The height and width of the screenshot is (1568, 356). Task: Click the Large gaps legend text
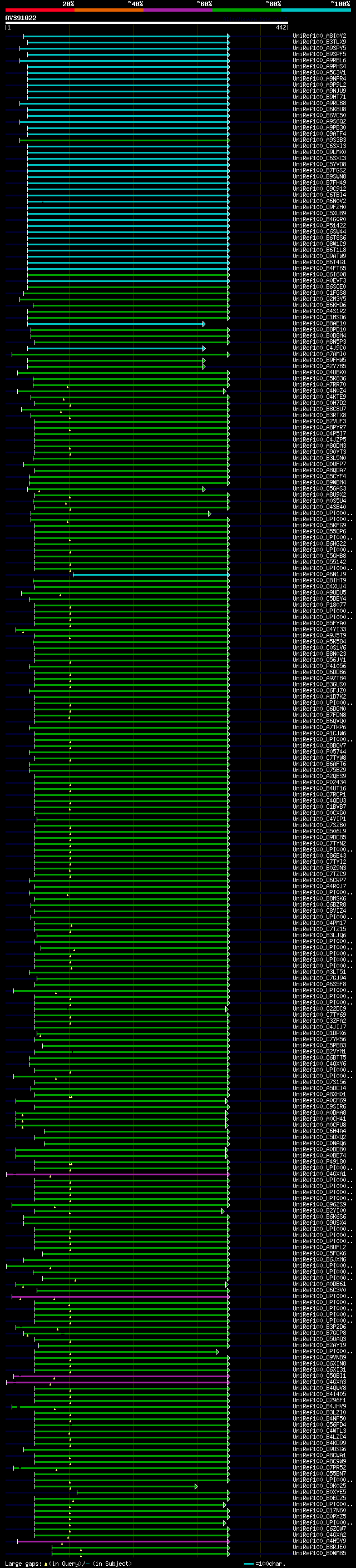point(23,1563)
